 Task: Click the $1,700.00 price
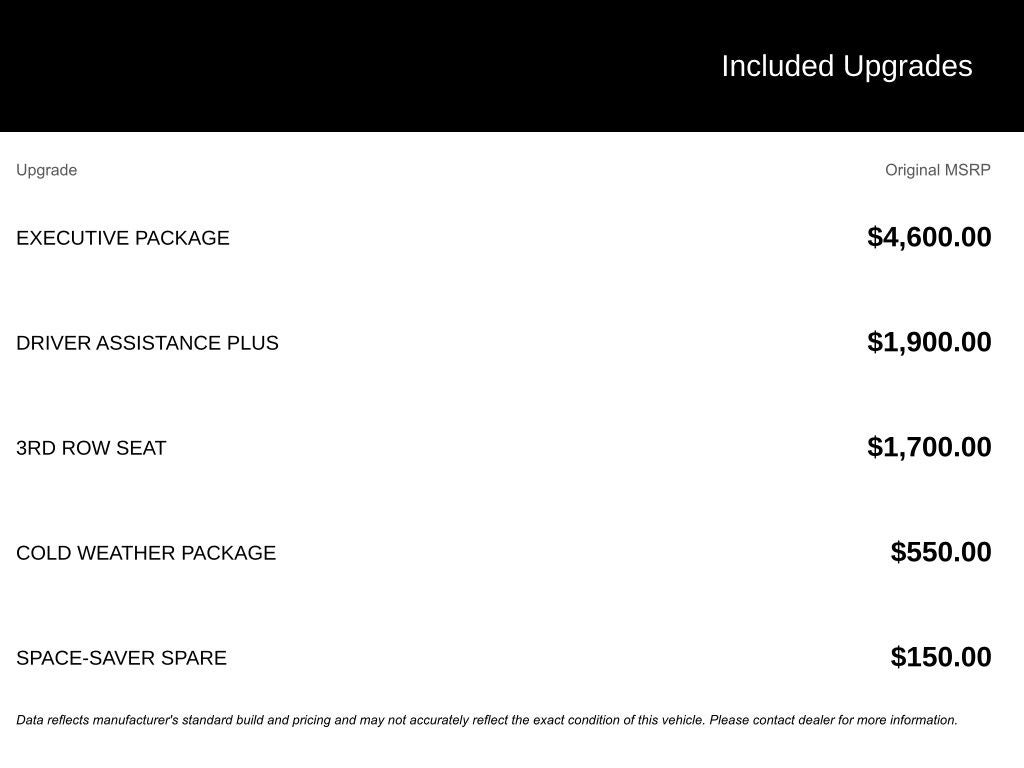pyautogui.click(x=929, y=447)
